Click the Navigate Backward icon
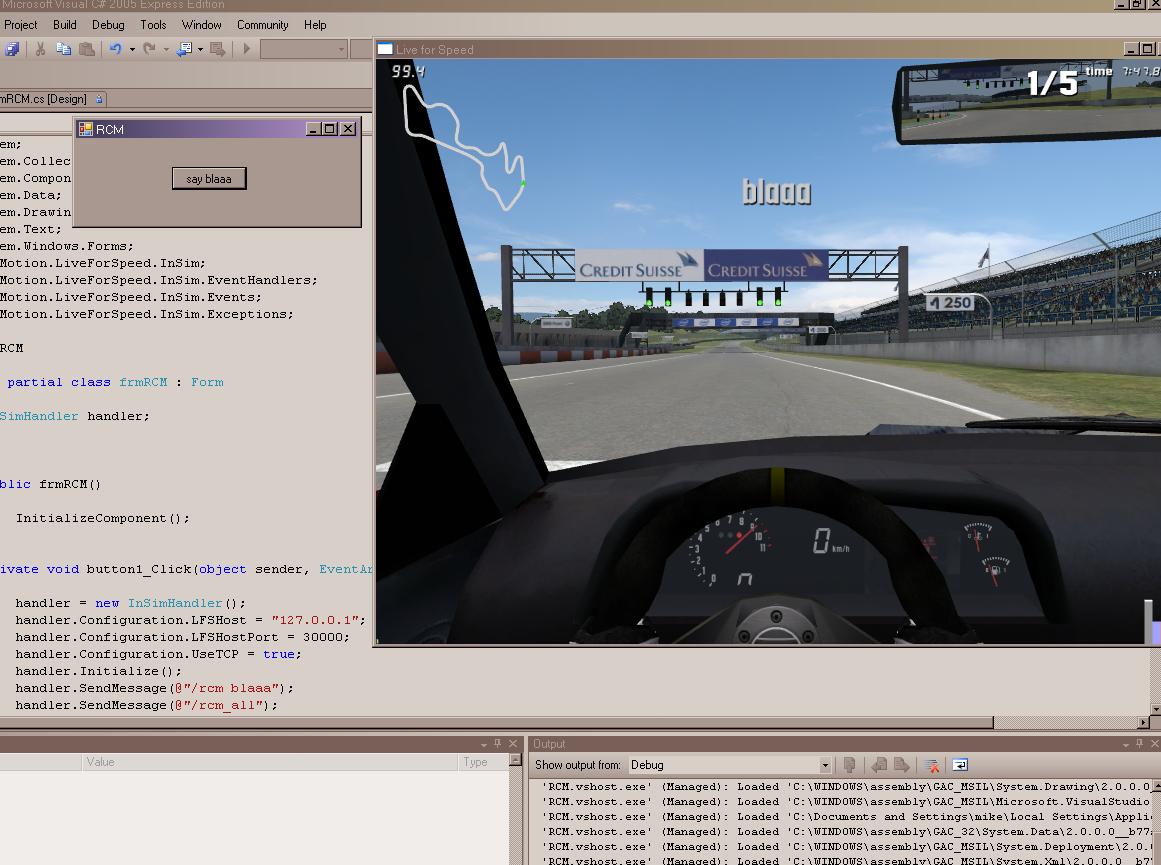Viewport: 1161px width, 865px height. [184, 50]
